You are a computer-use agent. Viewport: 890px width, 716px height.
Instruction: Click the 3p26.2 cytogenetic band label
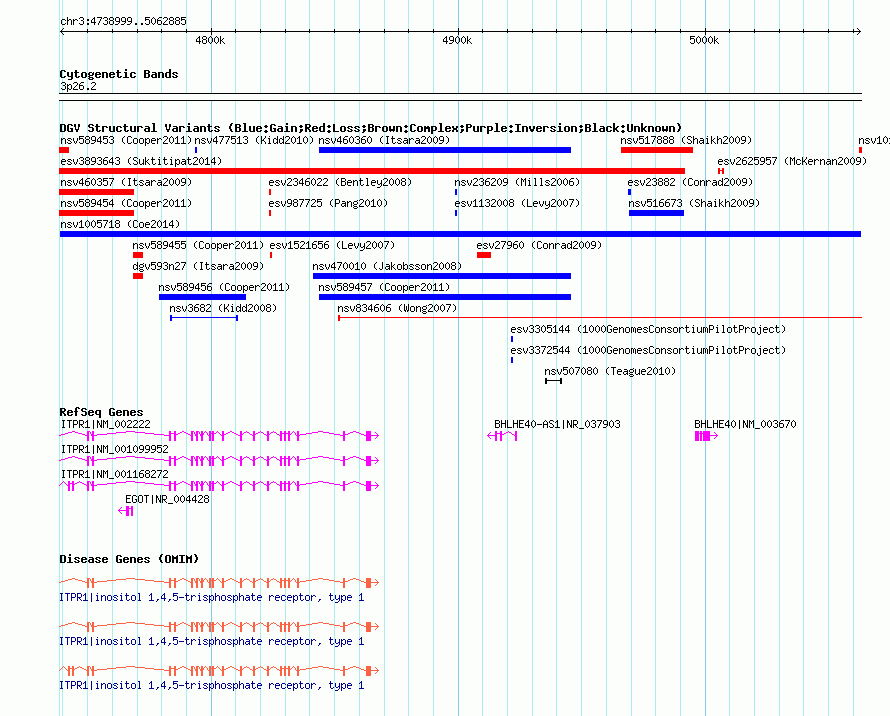78,86
